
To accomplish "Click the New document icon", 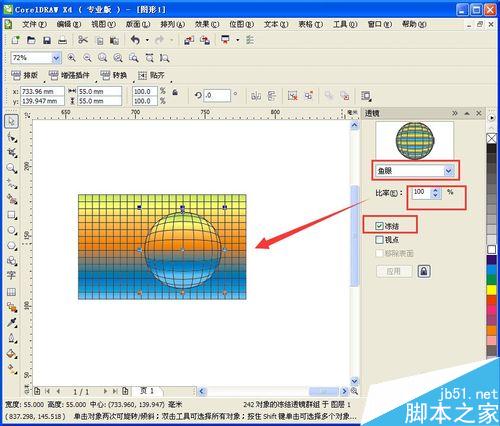I will click(x=15, y=40).
